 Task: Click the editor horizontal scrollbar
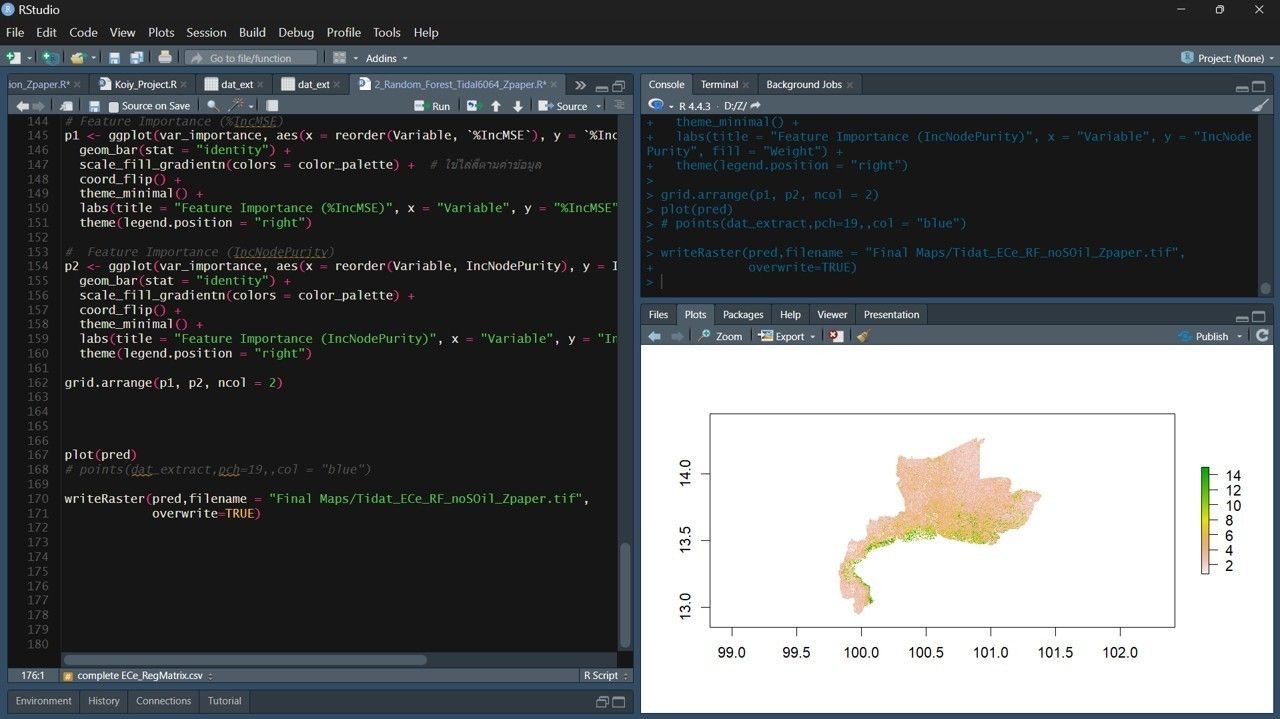245,660
